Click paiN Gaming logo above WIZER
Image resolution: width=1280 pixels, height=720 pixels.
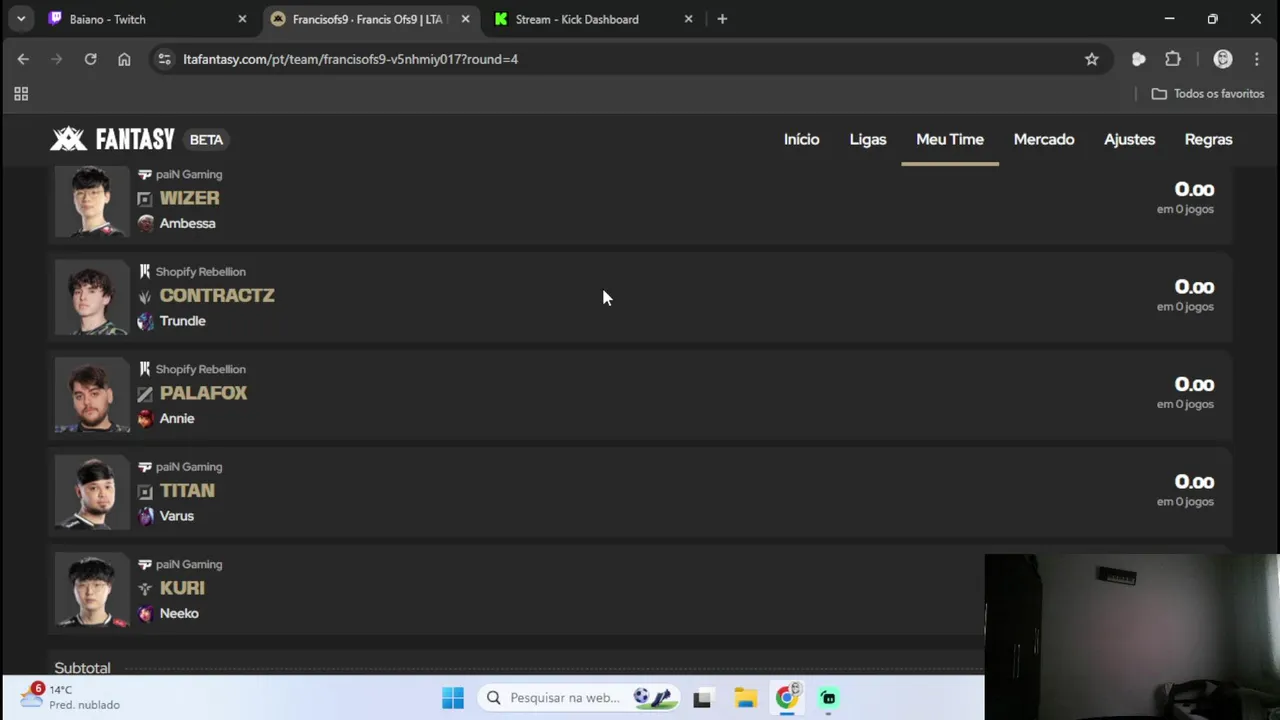(x=144, y=174)
